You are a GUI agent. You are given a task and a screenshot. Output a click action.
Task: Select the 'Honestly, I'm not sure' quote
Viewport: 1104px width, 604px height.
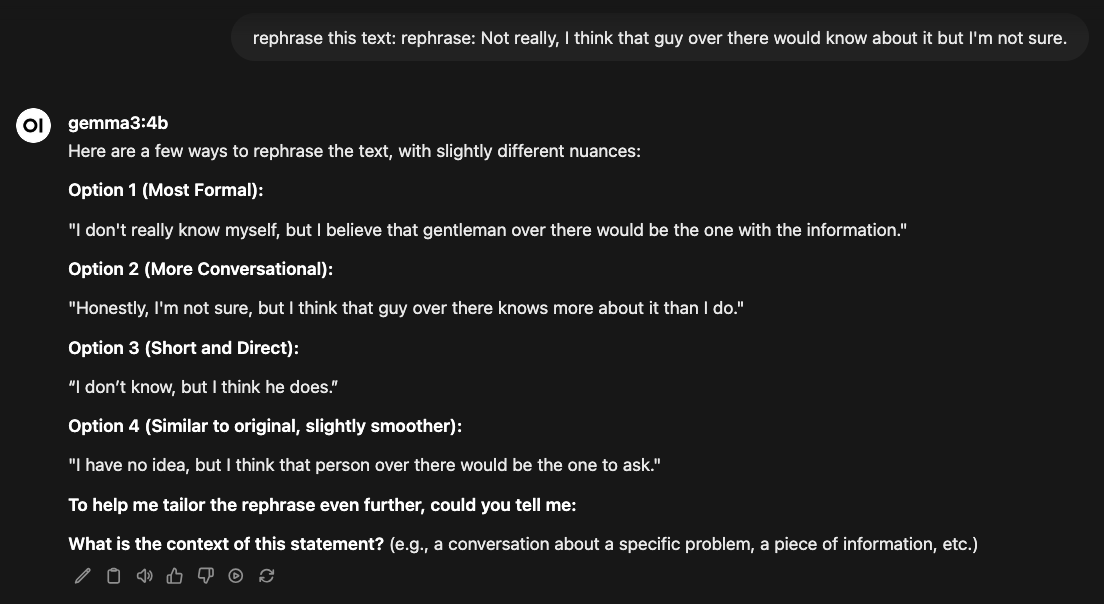[x=405, y=307]
